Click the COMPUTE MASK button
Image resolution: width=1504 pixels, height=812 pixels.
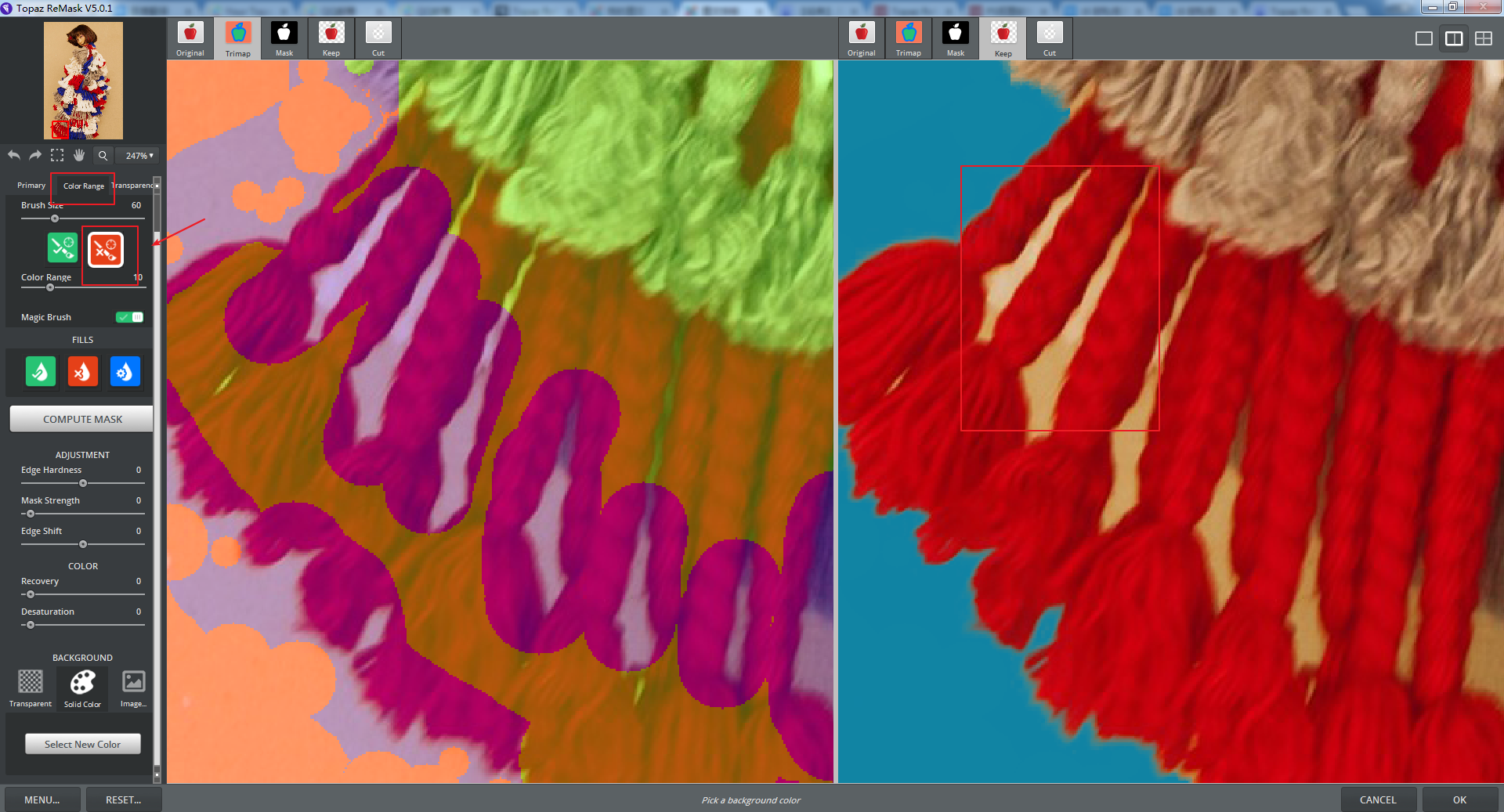click(x=82, y=419)
